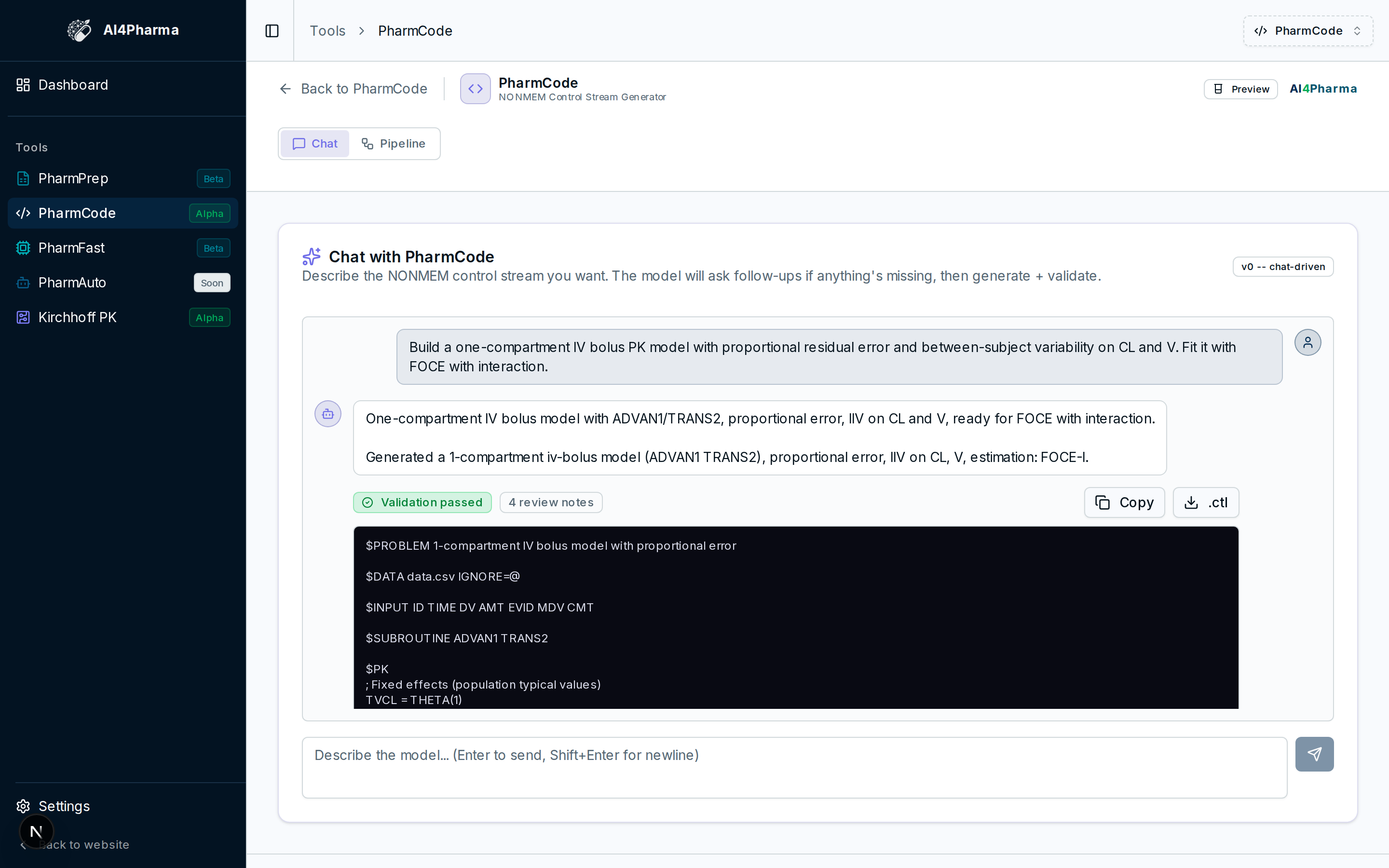
Task: Open the 4 review notes badge
Action: 550,502
